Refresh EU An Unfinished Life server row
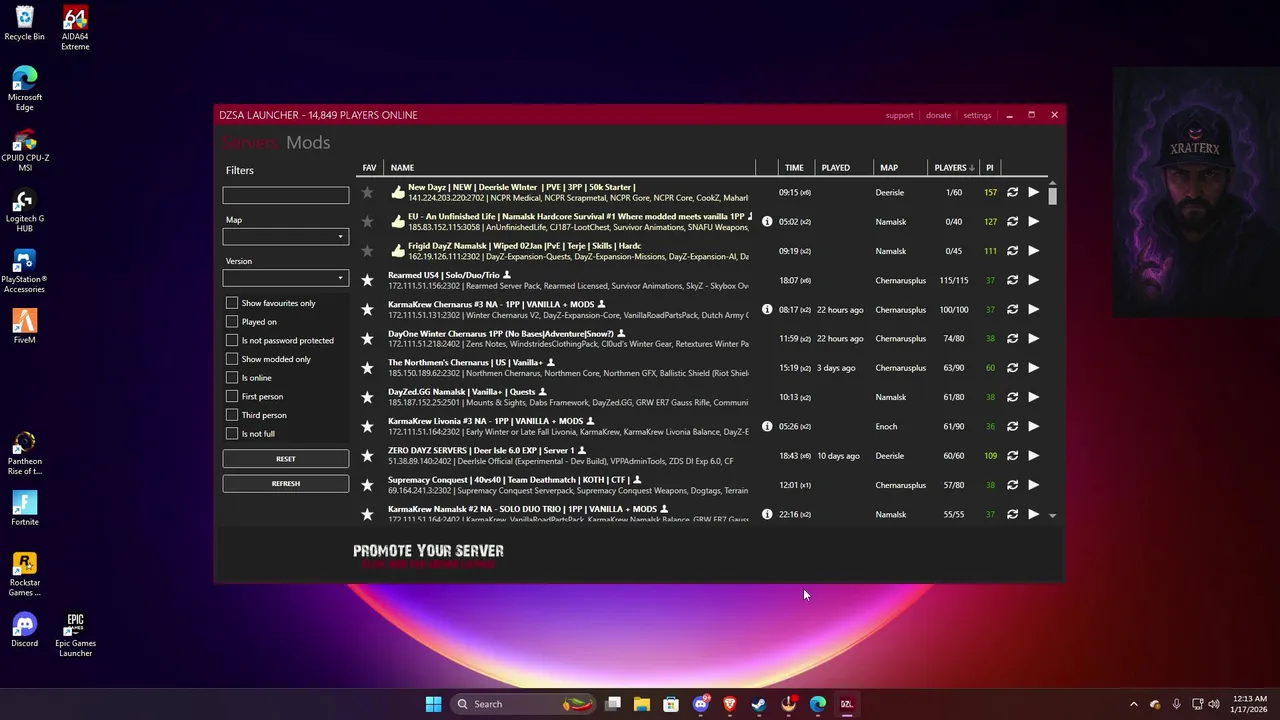This screenshot has height=720, width=1280. pyautogui.click(x=1012, y=221)
